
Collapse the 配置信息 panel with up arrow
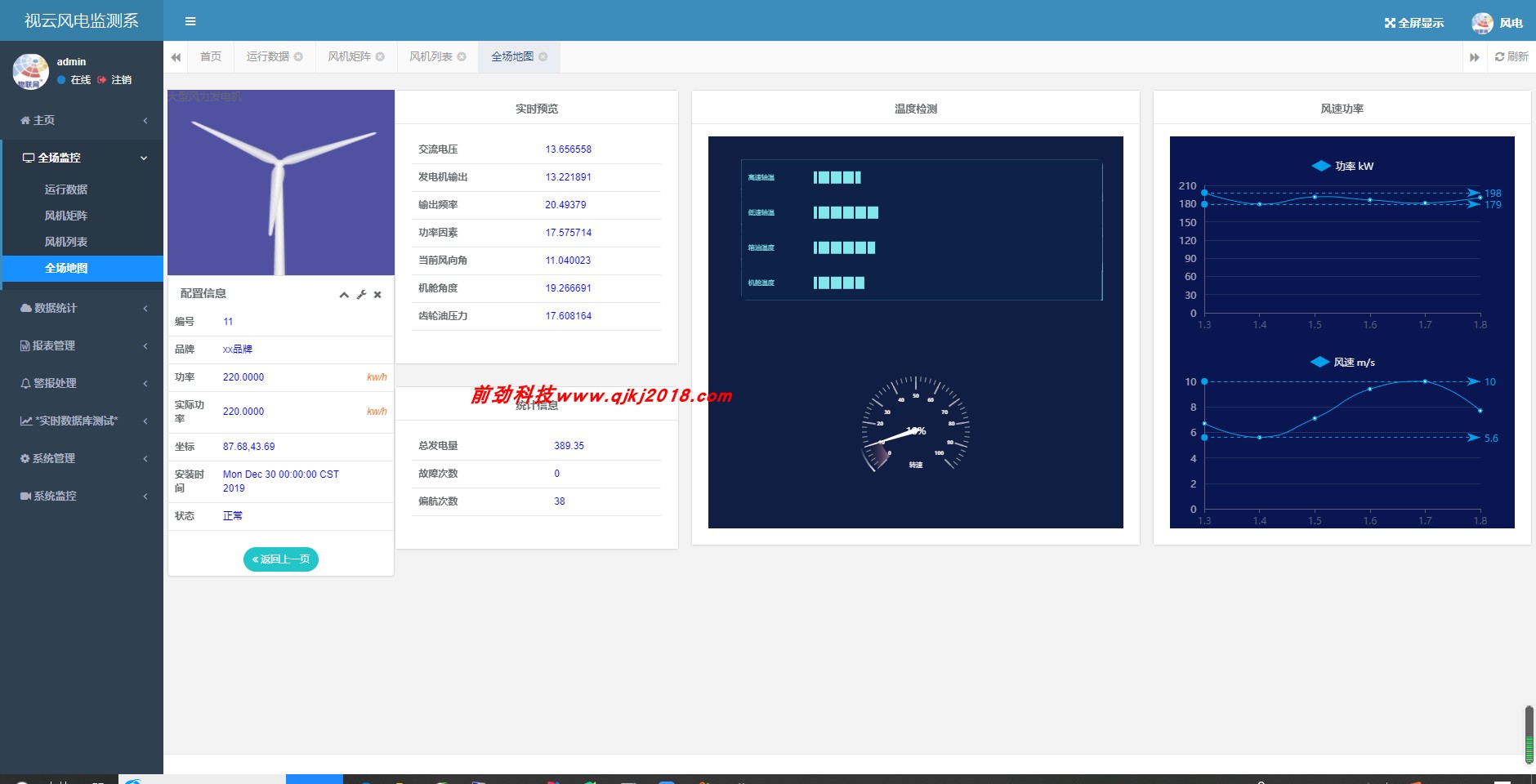click(343, 295)
